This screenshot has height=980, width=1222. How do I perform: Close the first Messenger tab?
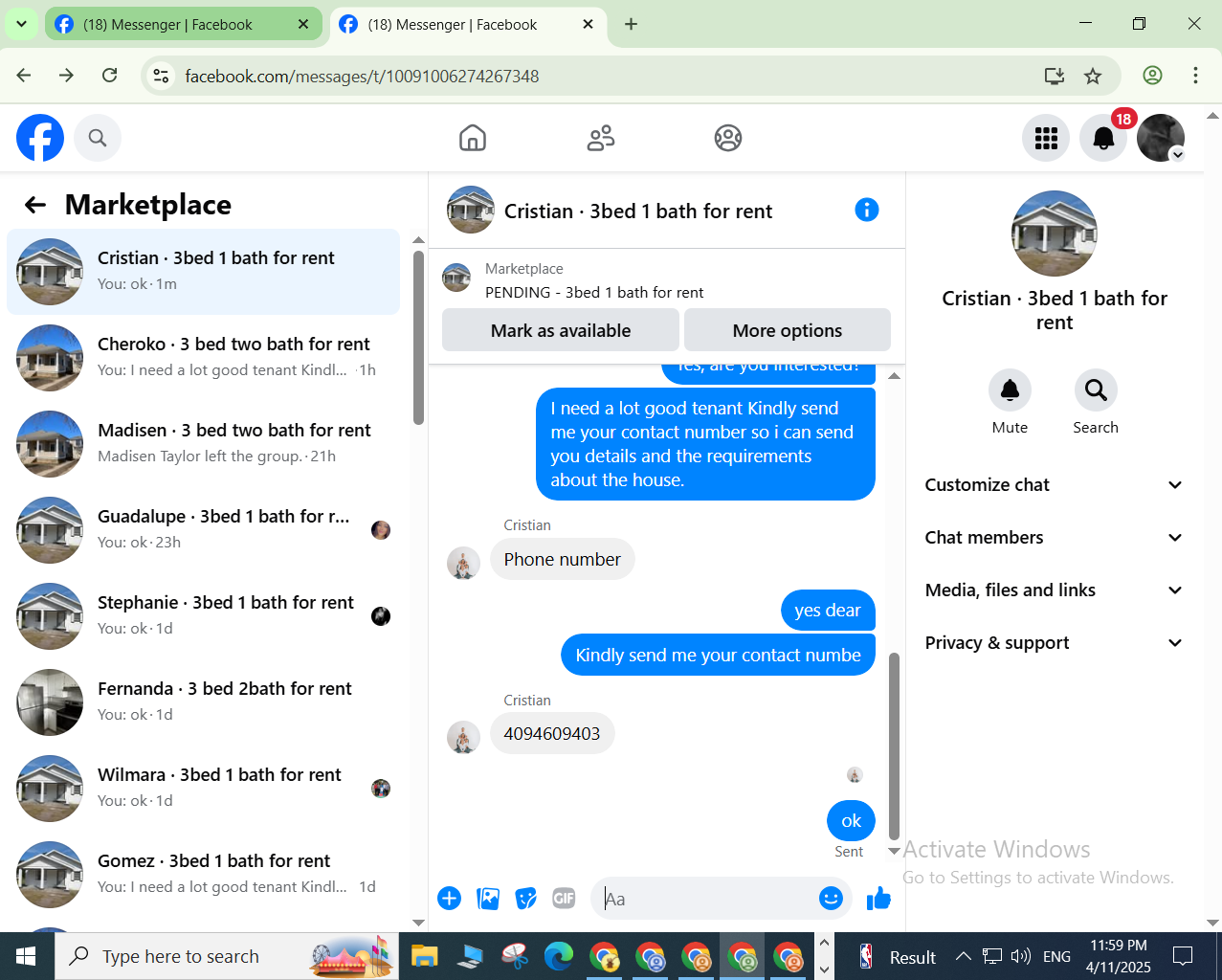[303, 25]
